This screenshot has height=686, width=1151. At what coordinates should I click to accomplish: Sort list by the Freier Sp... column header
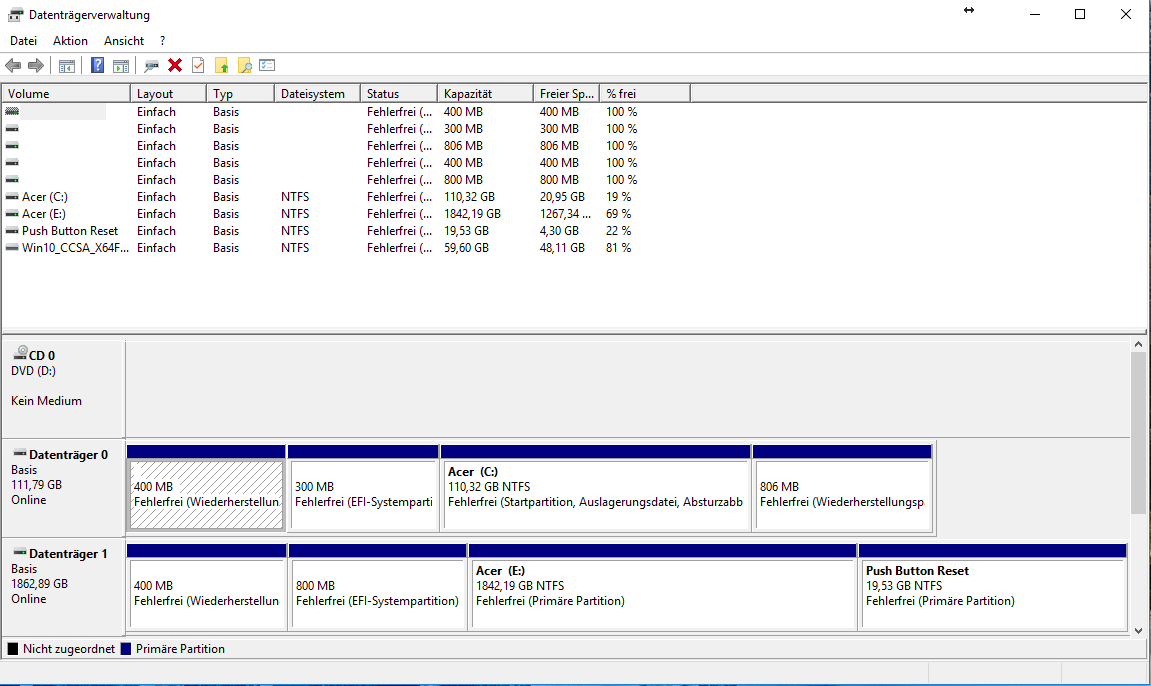click(x=566, y=94)
